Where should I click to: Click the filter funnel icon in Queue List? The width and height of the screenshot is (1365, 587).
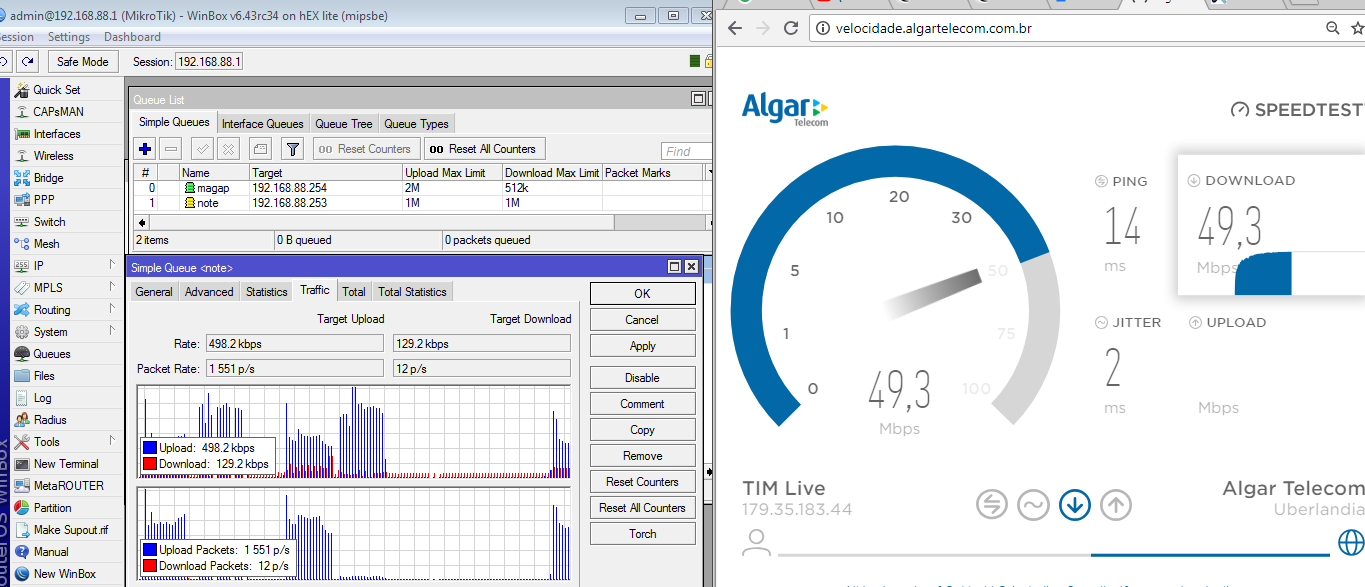click(292, 149)
